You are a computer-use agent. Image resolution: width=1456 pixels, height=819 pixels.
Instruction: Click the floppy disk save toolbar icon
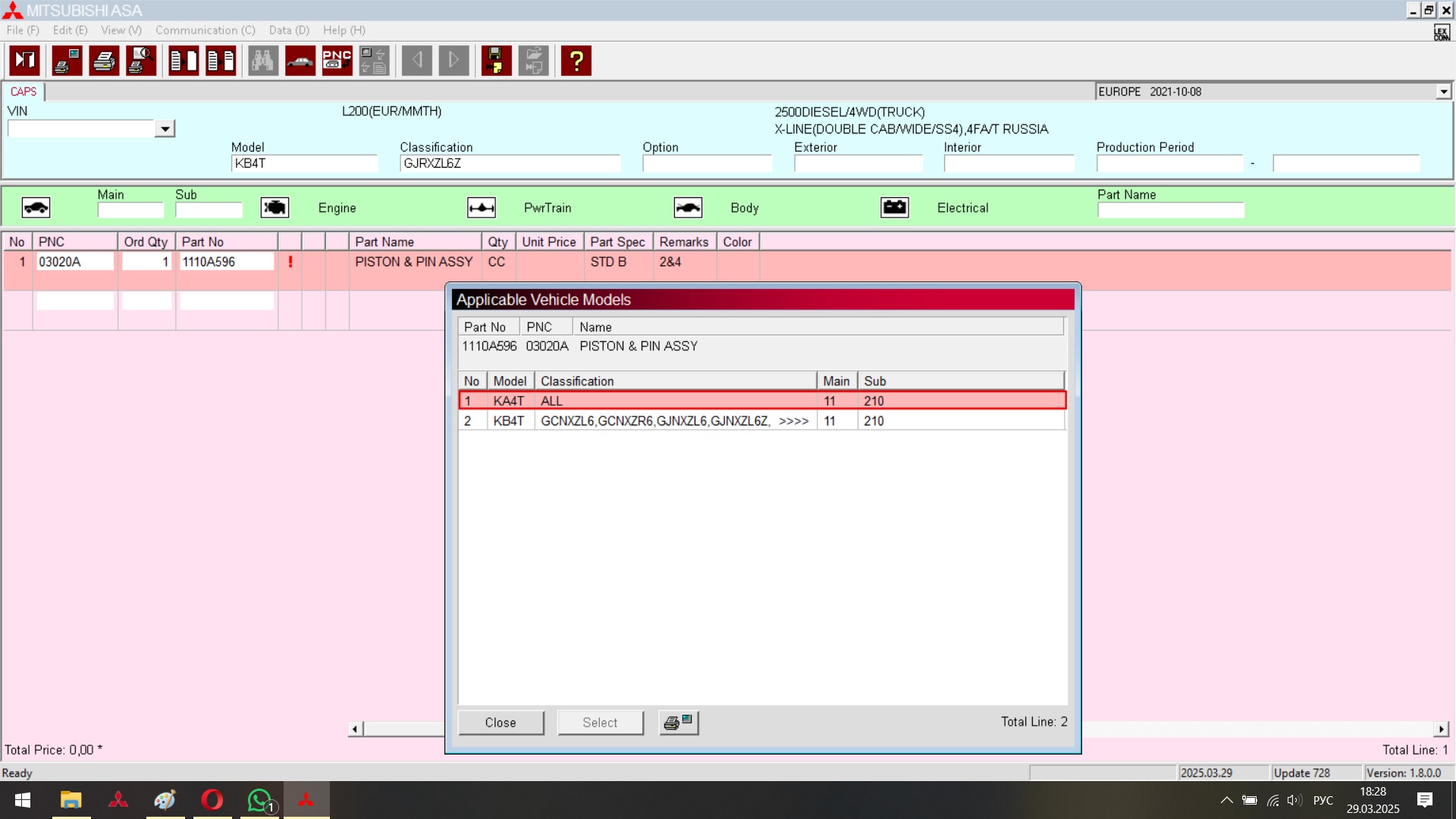pyautogui.click(x=497, y=61)
